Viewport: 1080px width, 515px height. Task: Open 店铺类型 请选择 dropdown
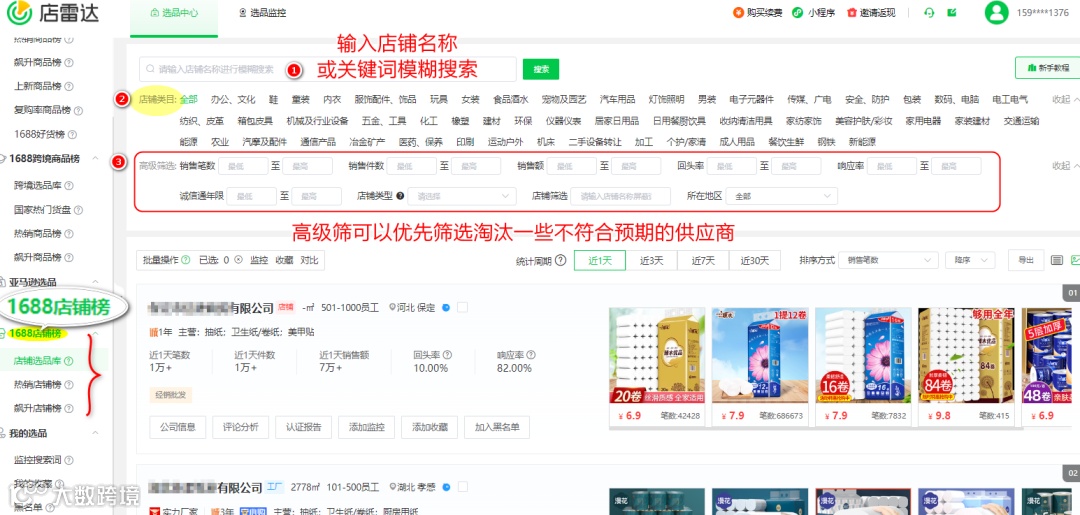tap(461, 196)
